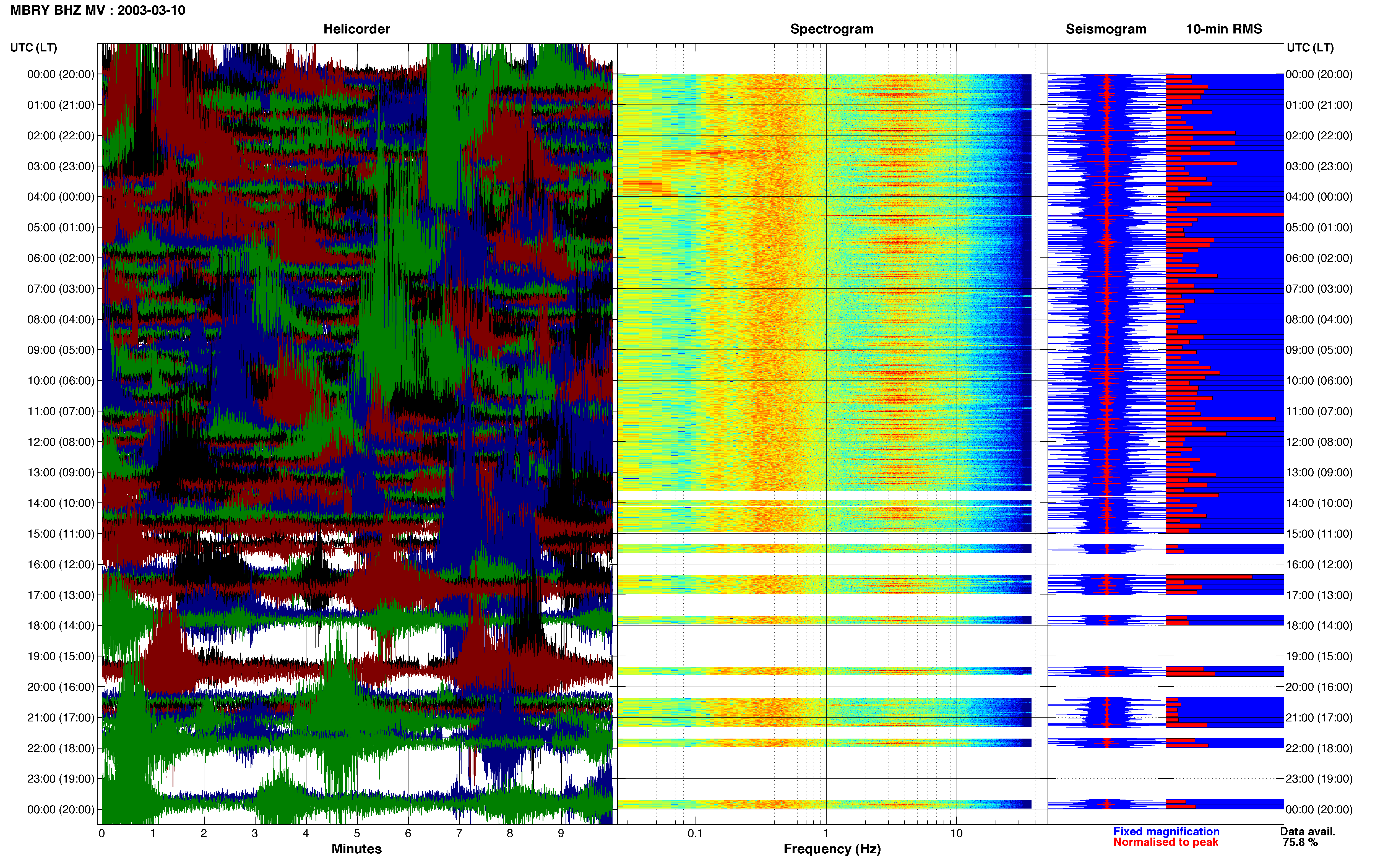This screenshot has width=1388, height=868.
Task: Click the long red RMS bar near 11:00
Action: [x=1220, y=418]
